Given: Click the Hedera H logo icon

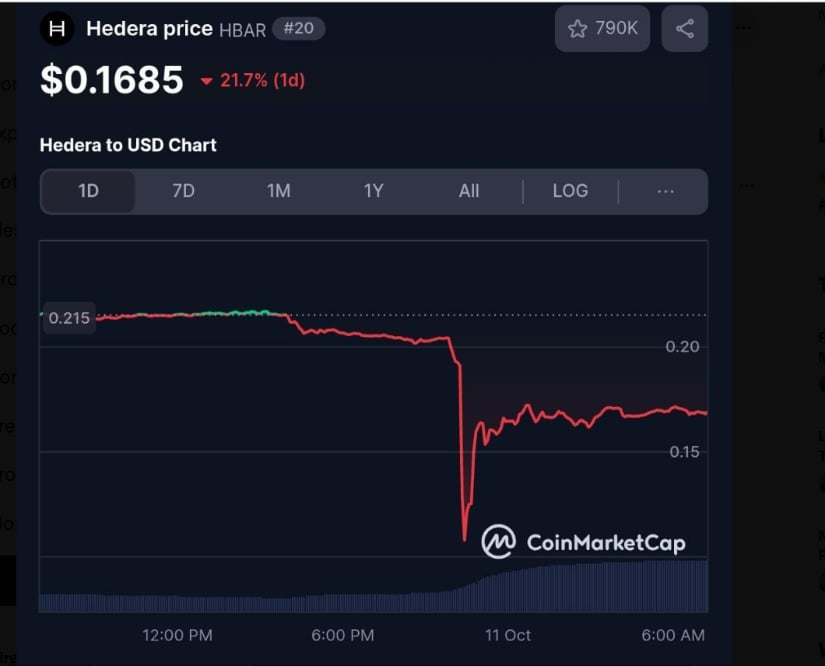Looking at the screenshot, I should [57, 29].
